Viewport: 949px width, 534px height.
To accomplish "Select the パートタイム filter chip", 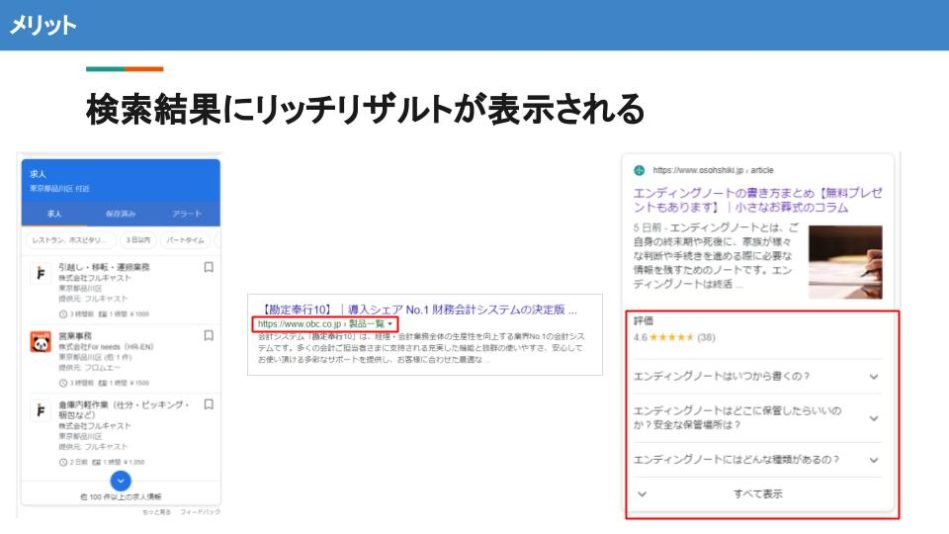I will click(x=185, y=241).
